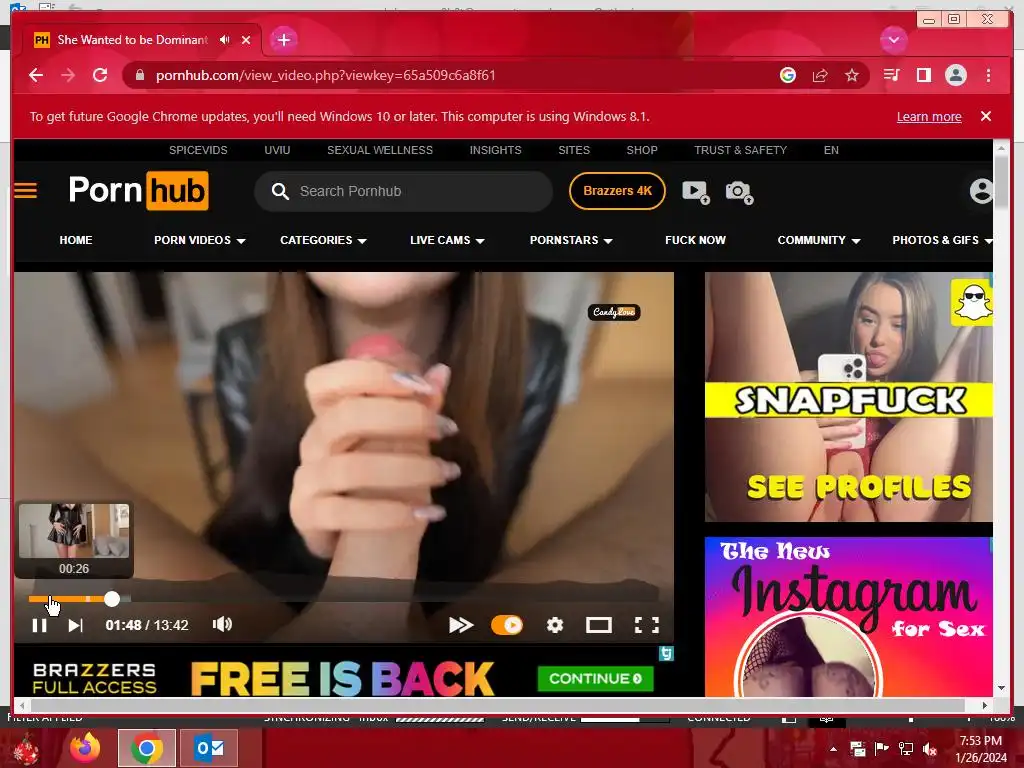
Task: Open the site hamburger menu
Action: [25, 191]
